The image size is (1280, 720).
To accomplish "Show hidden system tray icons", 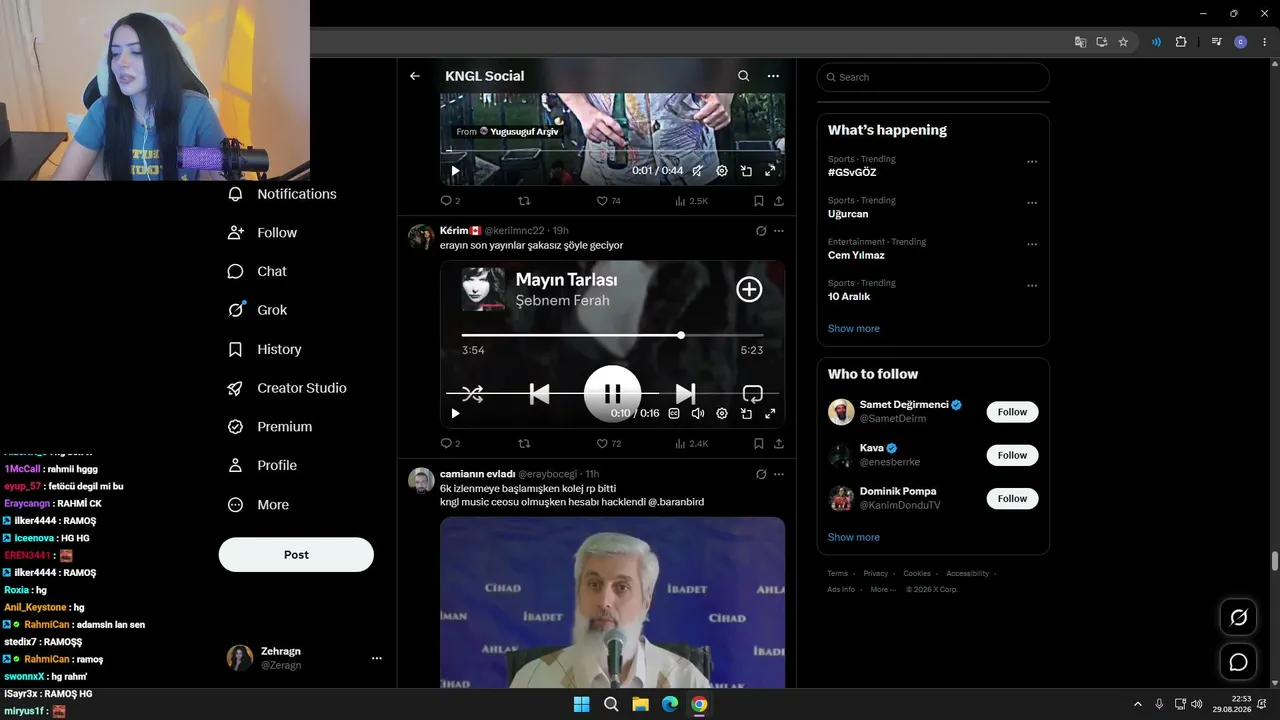I will point(1137,705).
